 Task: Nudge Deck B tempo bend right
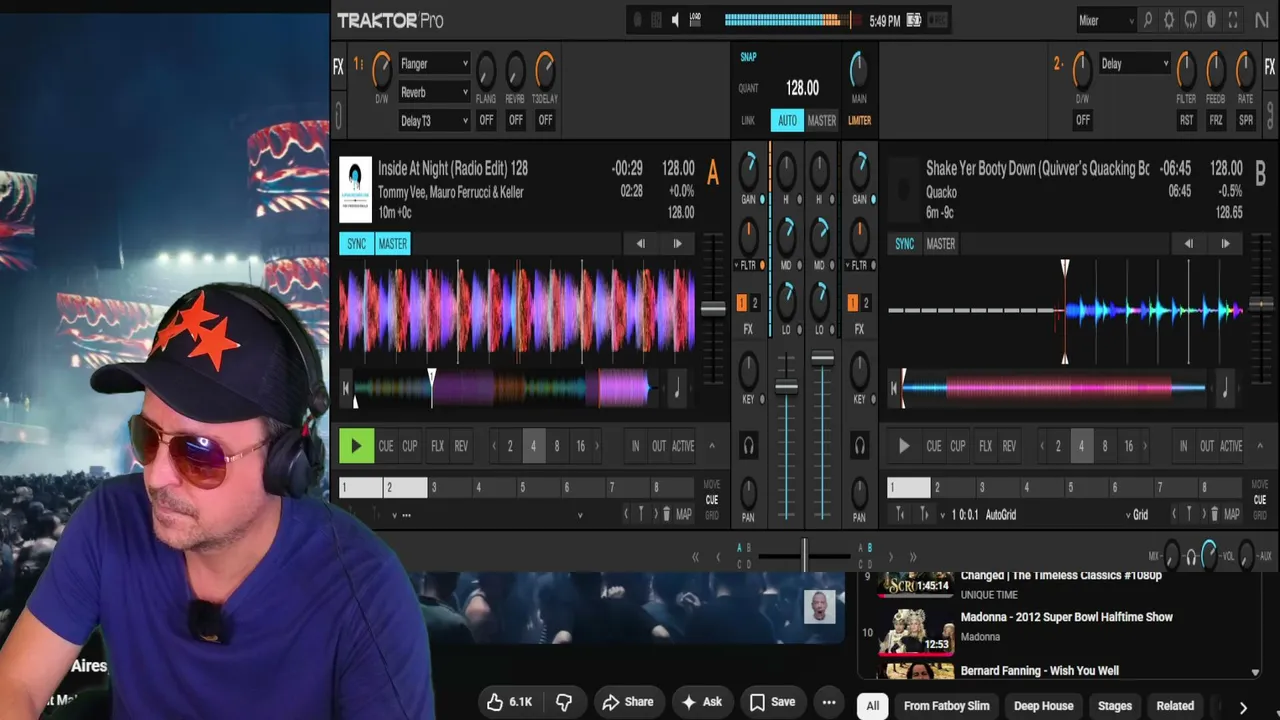point(1225,243)
